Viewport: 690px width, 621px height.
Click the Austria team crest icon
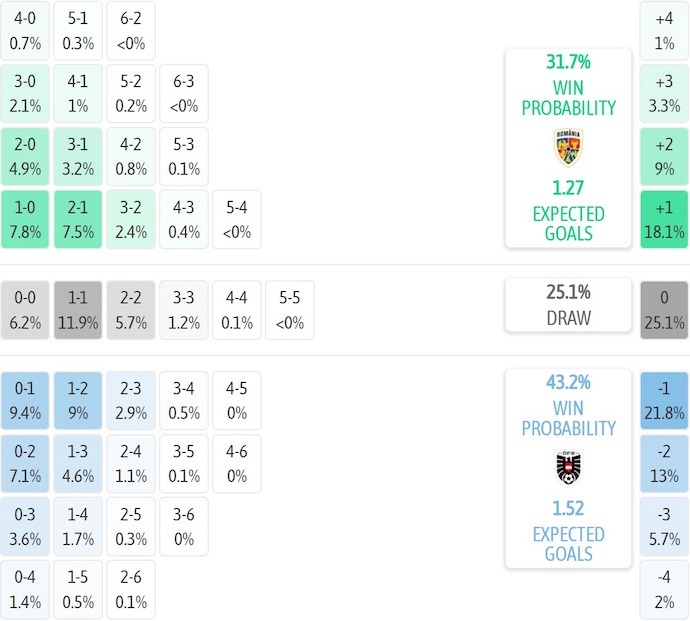(568, 467)
